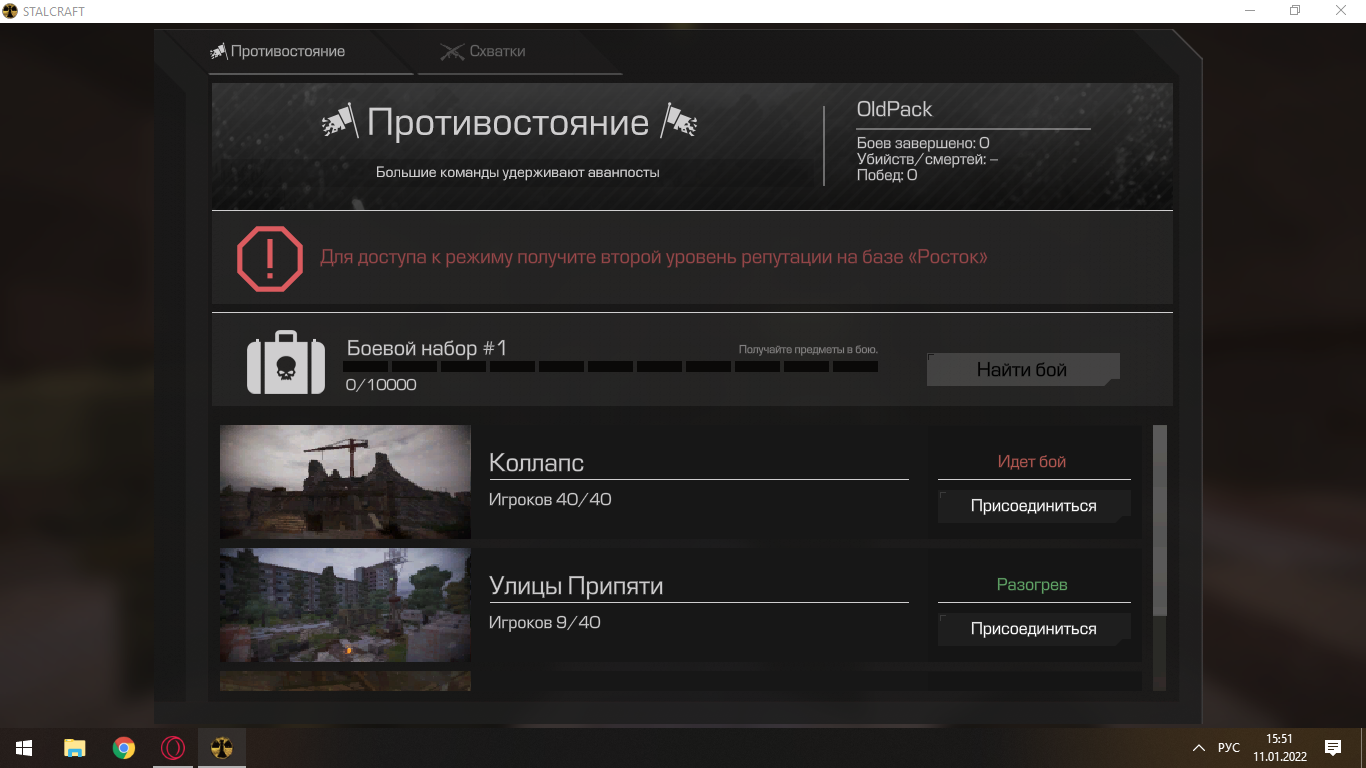This screenshot has height=768, width=1366.
Task: Click the map list vertical scrollbar
Action: click(x=1160, y=520)
